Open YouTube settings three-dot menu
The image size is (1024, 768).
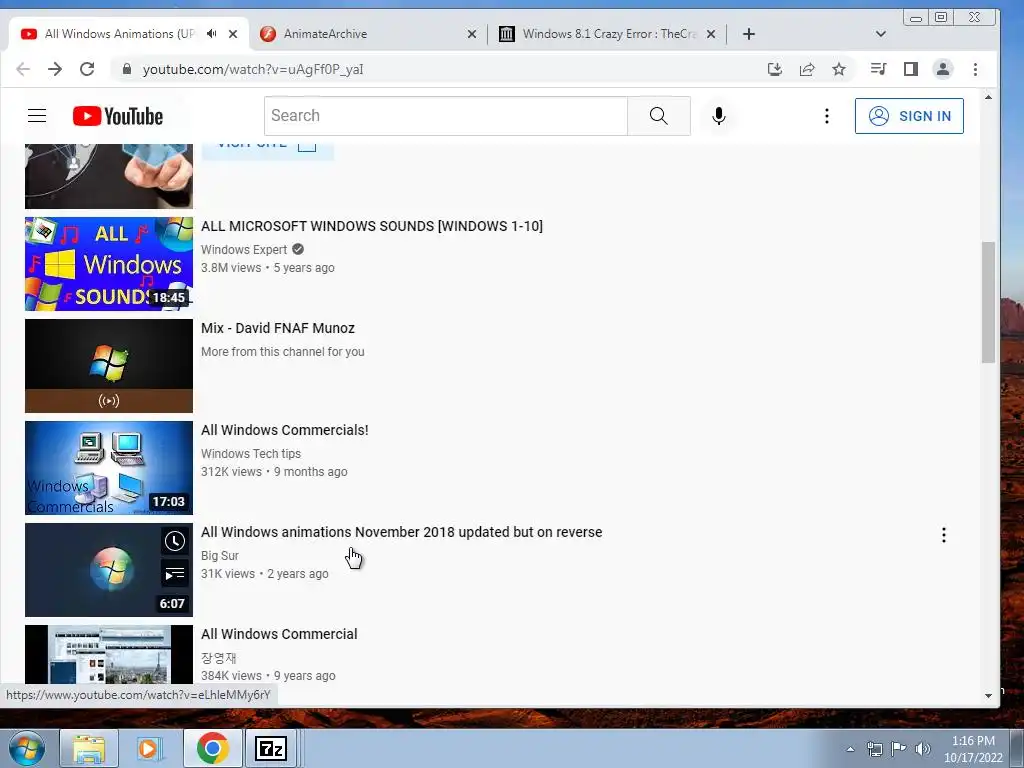826,116
